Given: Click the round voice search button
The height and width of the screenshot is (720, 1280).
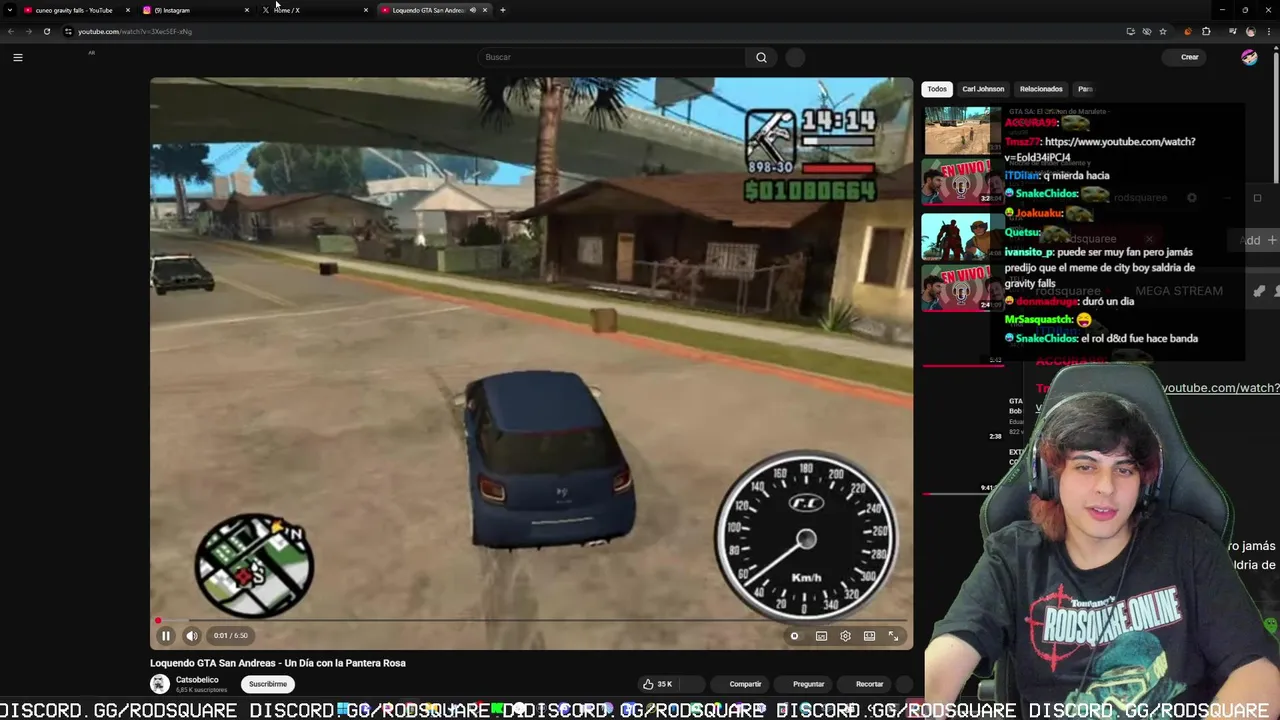Looking at the screenshot, I should (795, 57).
